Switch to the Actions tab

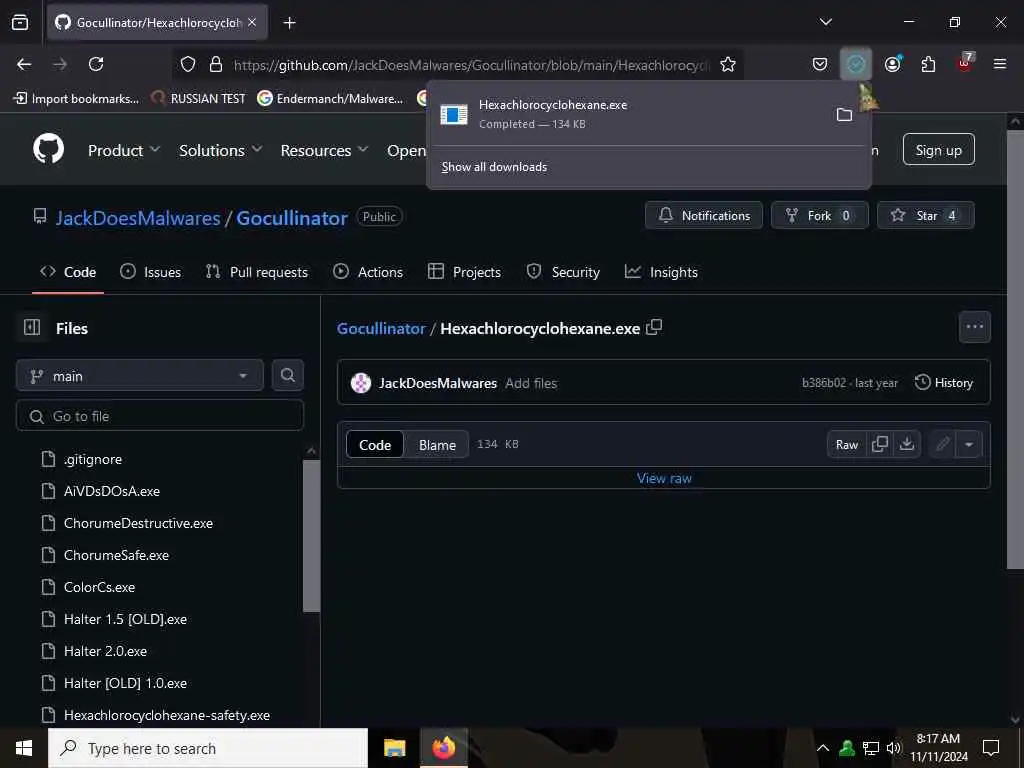(368, 272)
